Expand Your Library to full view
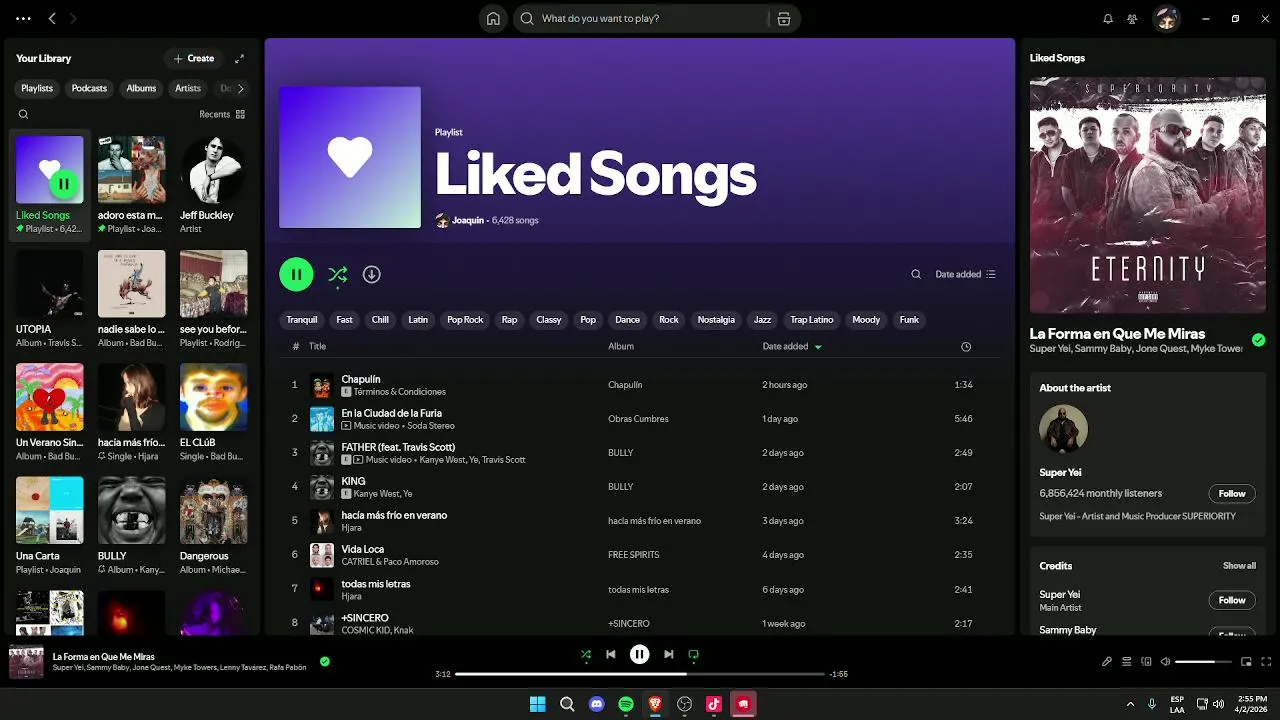 tap(239, 58)
